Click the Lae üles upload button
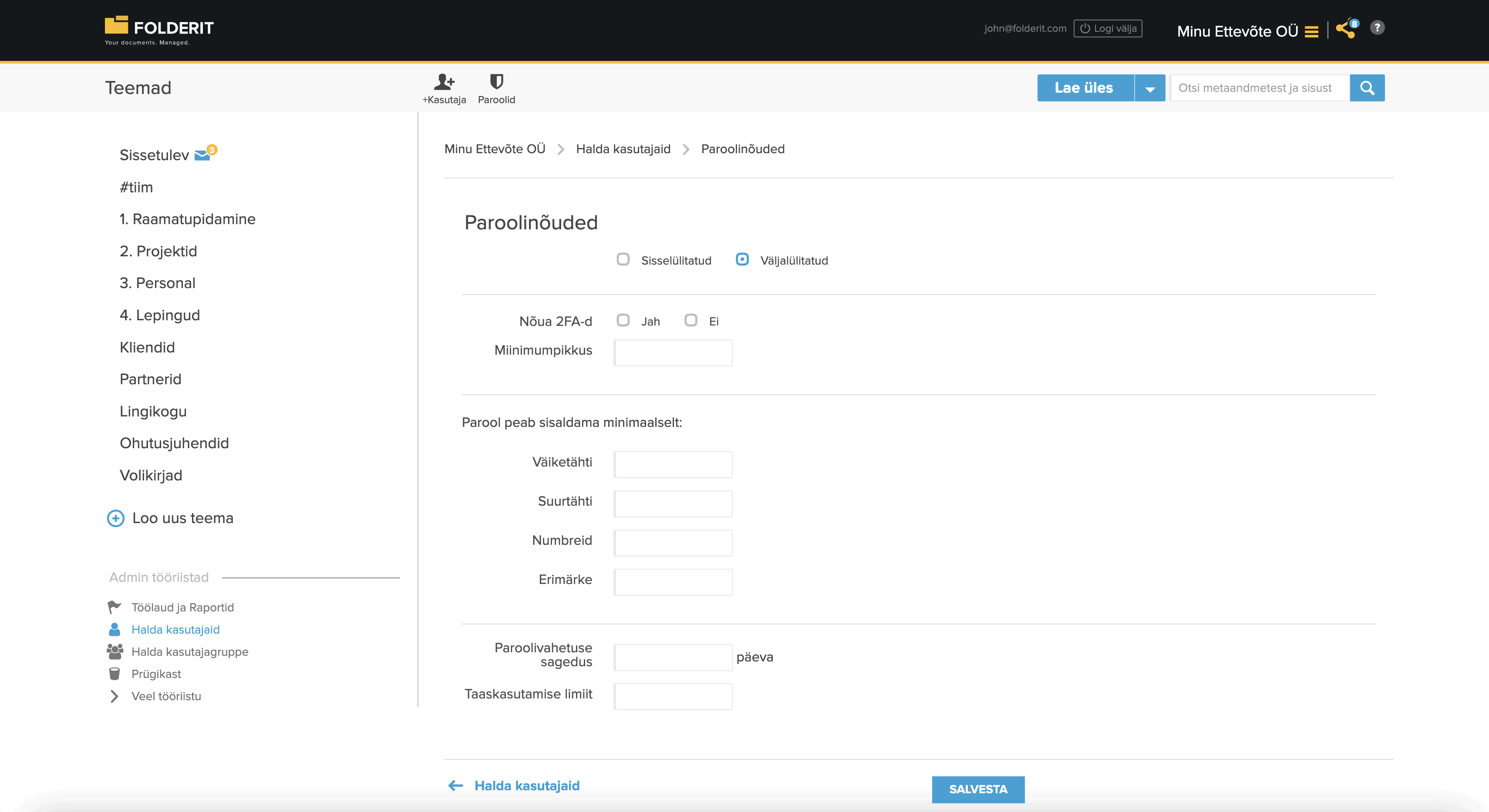The height and width of the screenshot is (812, 1489). [1085, 88]
